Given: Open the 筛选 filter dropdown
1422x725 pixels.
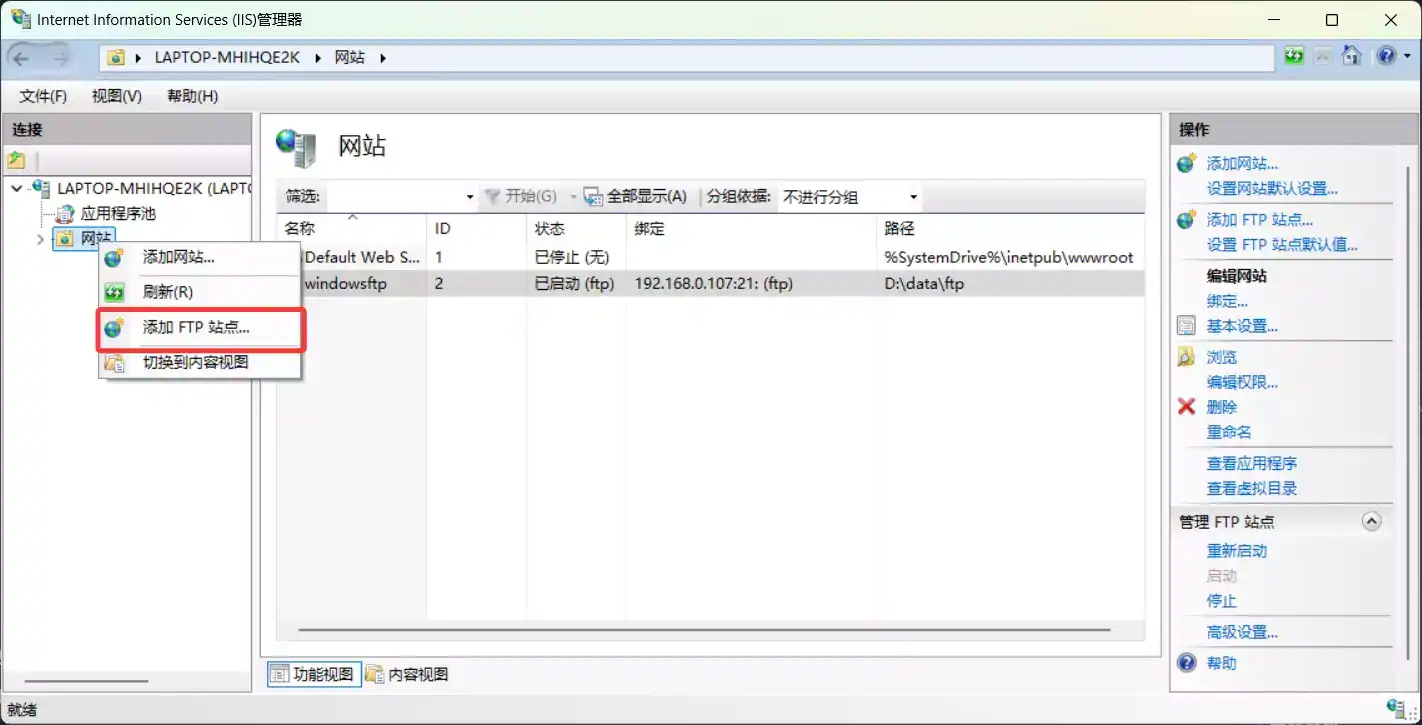Looking at the screenshot, I should 470,197.
